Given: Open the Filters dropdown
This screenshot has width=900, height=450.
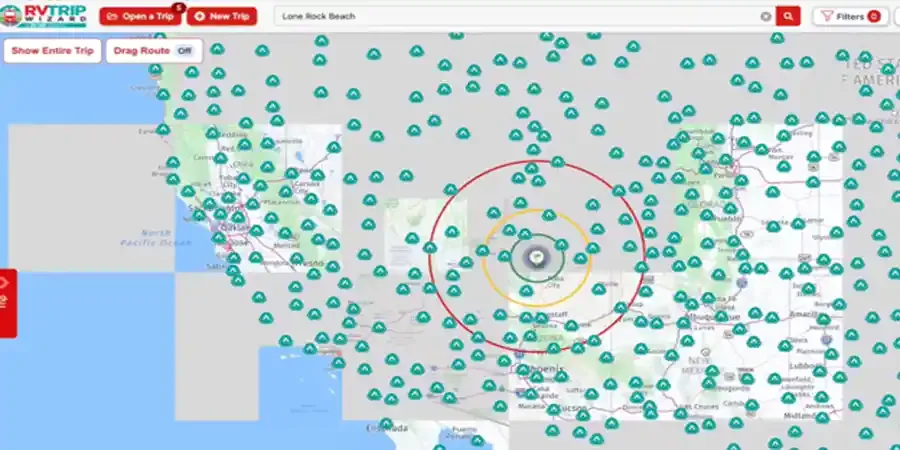Looking at the screenshot, I should tap(850, 16).
